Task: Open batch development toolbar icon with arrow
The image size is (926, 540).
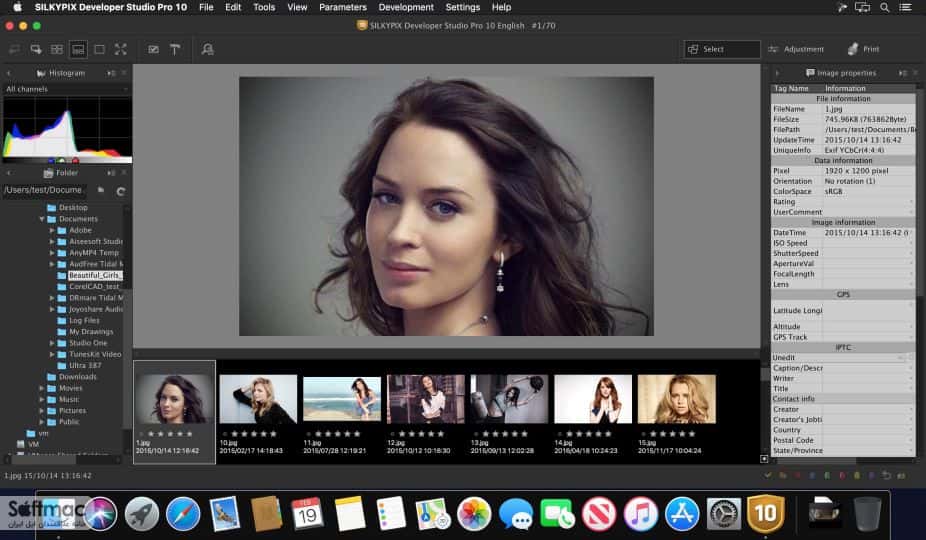Action: [x=36, y=50]
